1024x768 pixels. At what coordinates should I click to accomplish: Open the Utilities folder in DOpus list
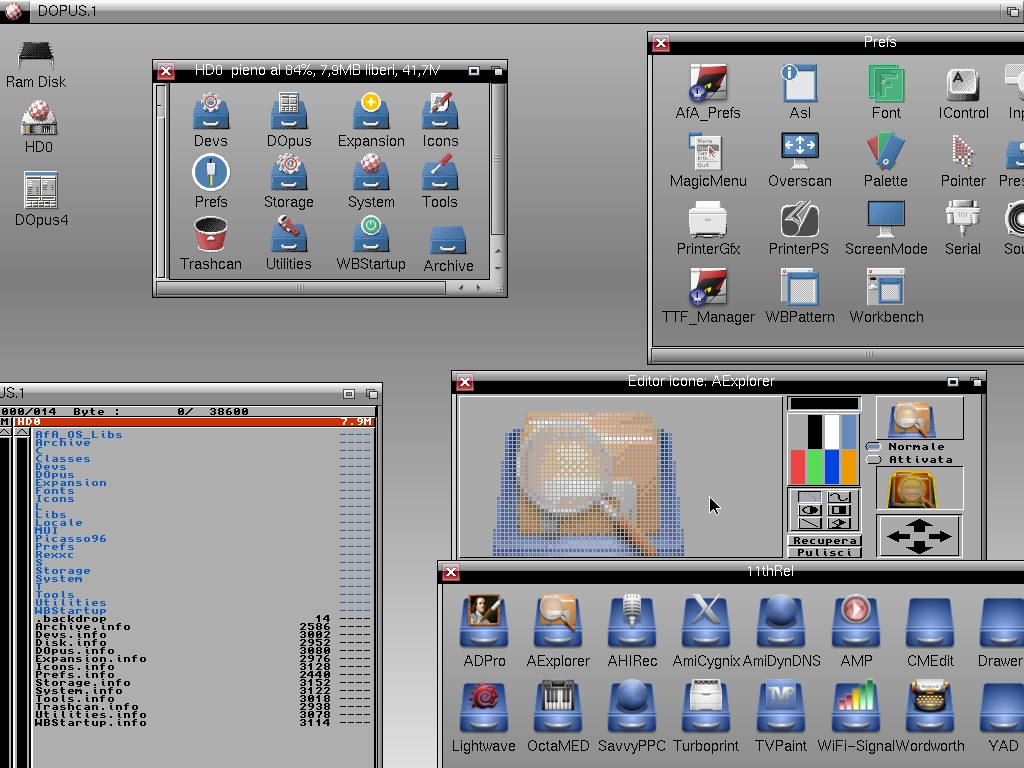tap(70, 603)
